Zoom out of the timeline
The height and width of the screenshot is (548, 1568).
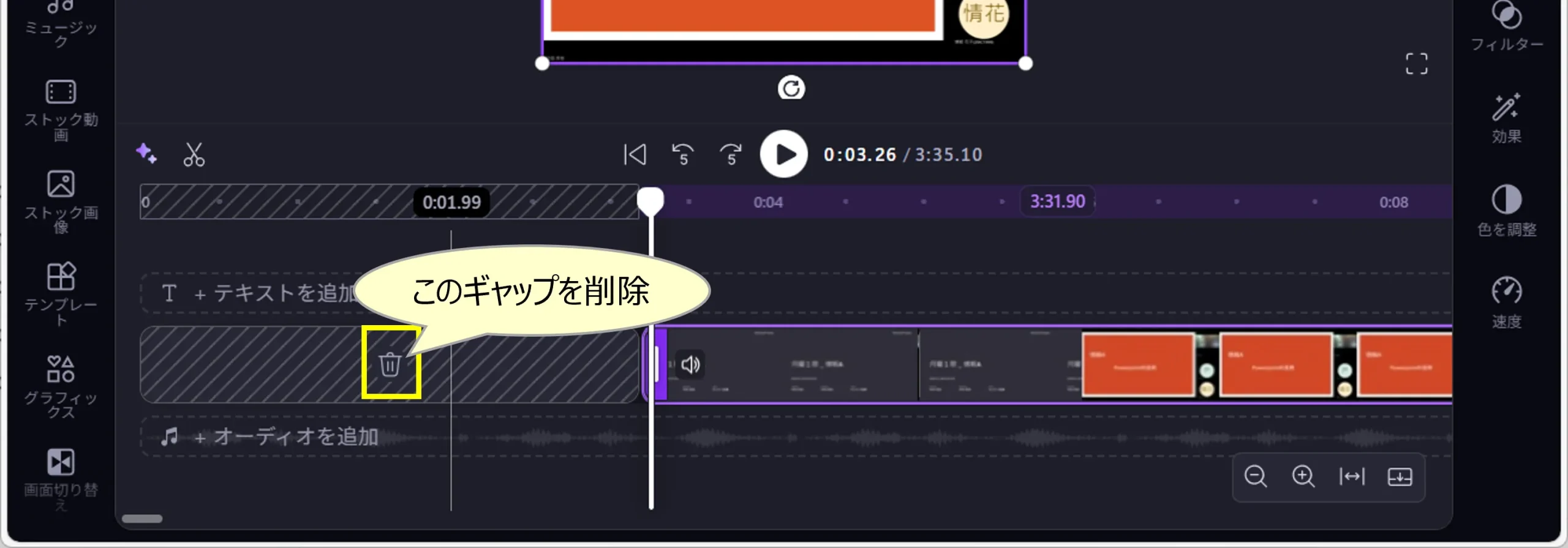coord(1256,476)
